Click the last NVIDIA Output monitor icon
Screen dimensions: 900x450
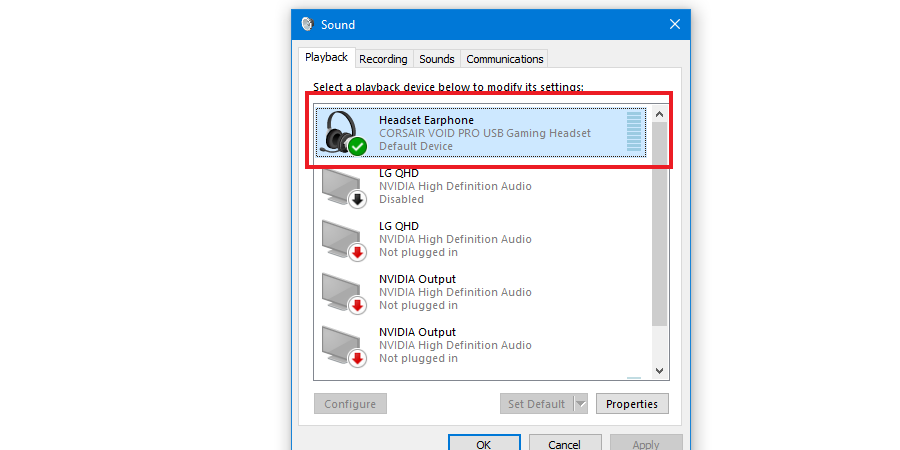pyautogui.click(x=344, y=346)
